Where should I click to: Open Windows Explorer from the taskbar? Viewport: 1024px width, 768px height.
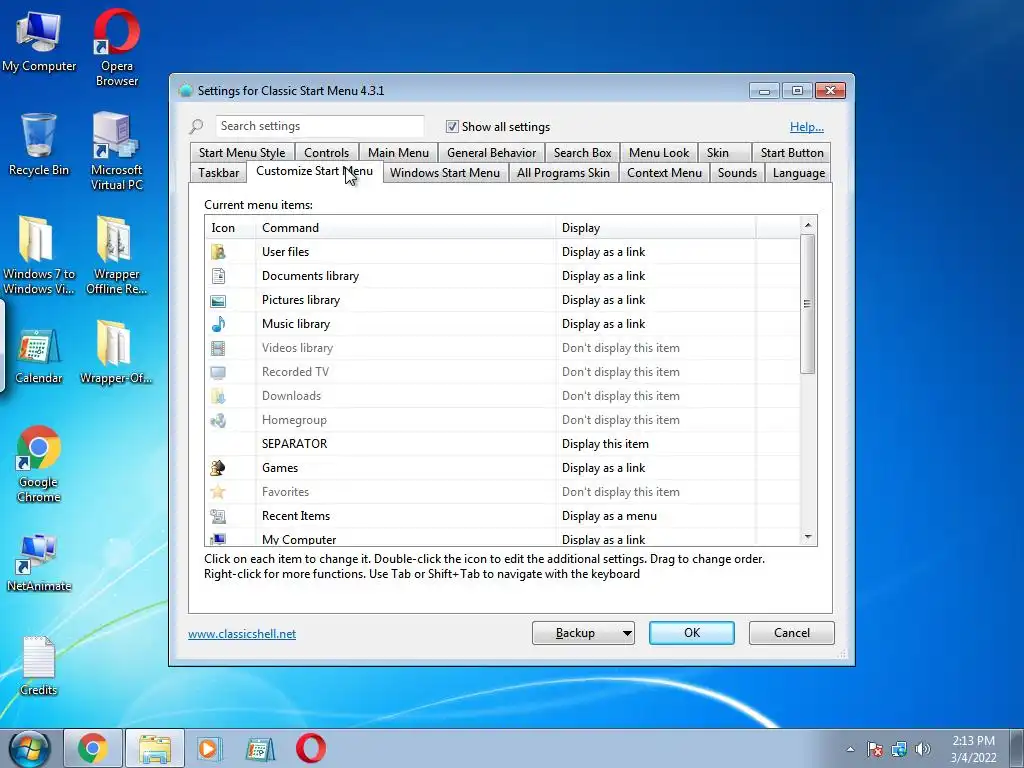point(154,748)
